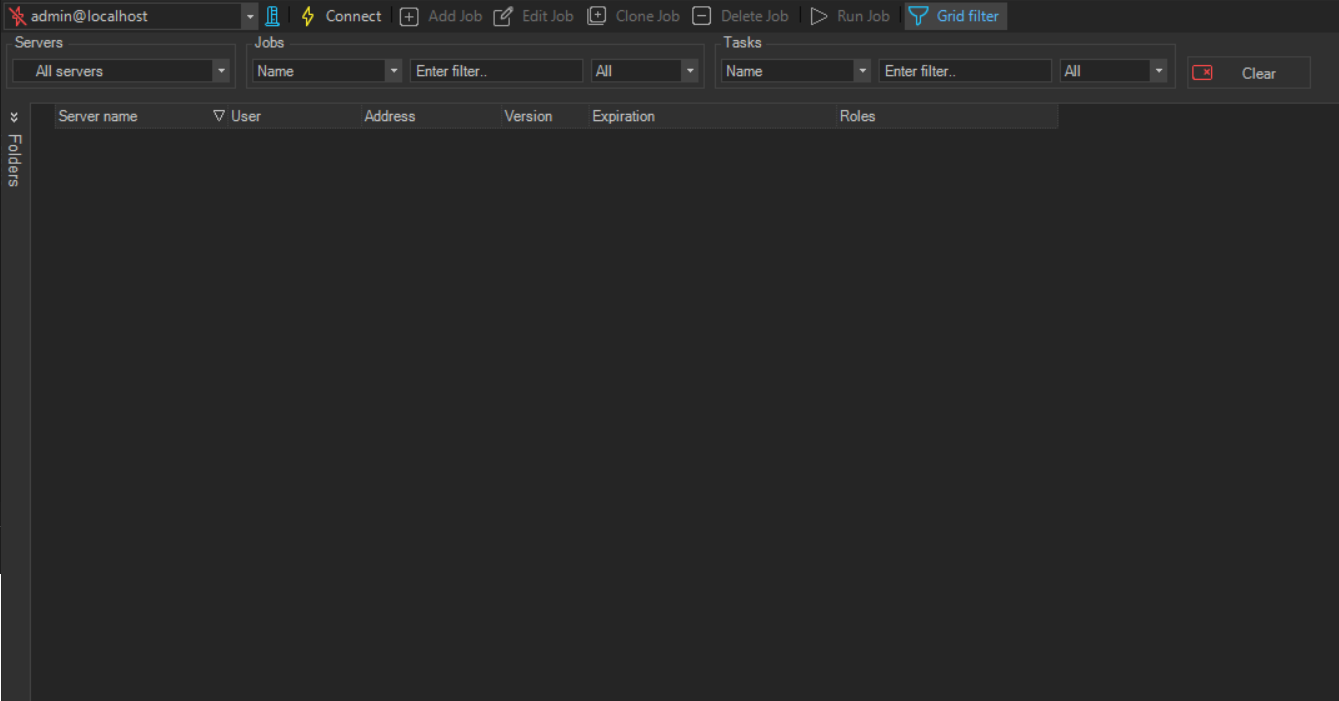1339x701 pixels.
Task: Click the Edit Job pencil icon
Action: click(503, 16)
